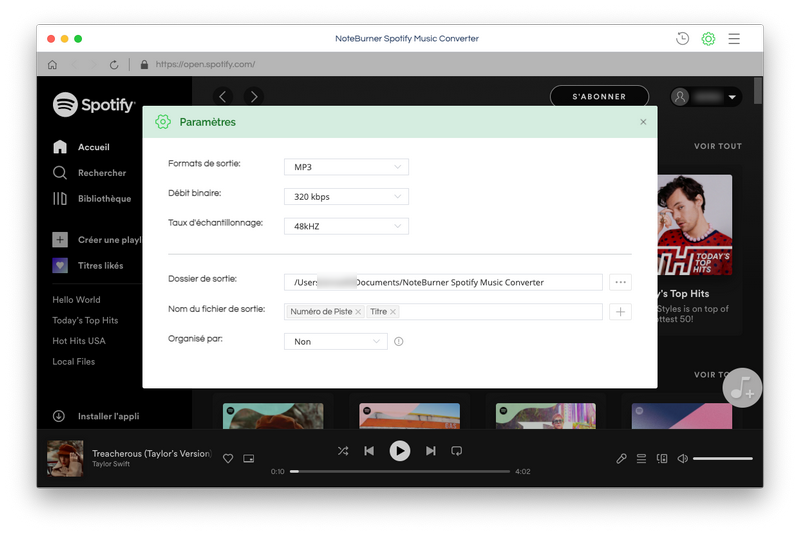This screenshot has height=536, width=800.
Task: Open Today's Top Hits cover thumbnail
Action: tap(694, 225)
